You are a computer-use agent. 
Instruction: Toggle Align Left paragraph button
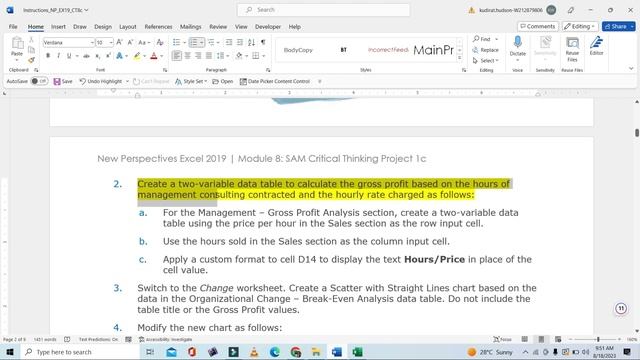(176, 56)
